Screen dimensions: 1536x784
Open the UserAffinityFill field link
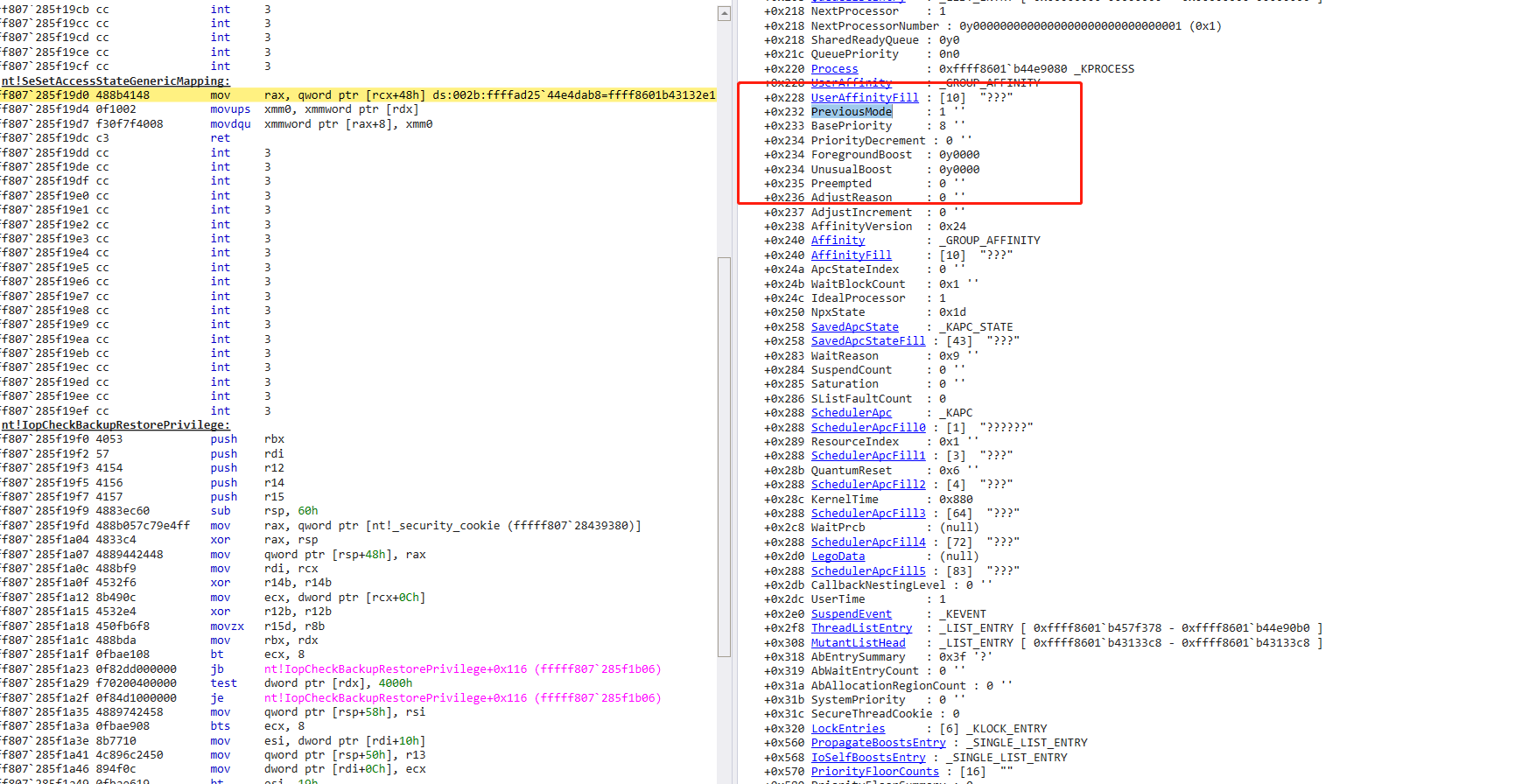864,98
